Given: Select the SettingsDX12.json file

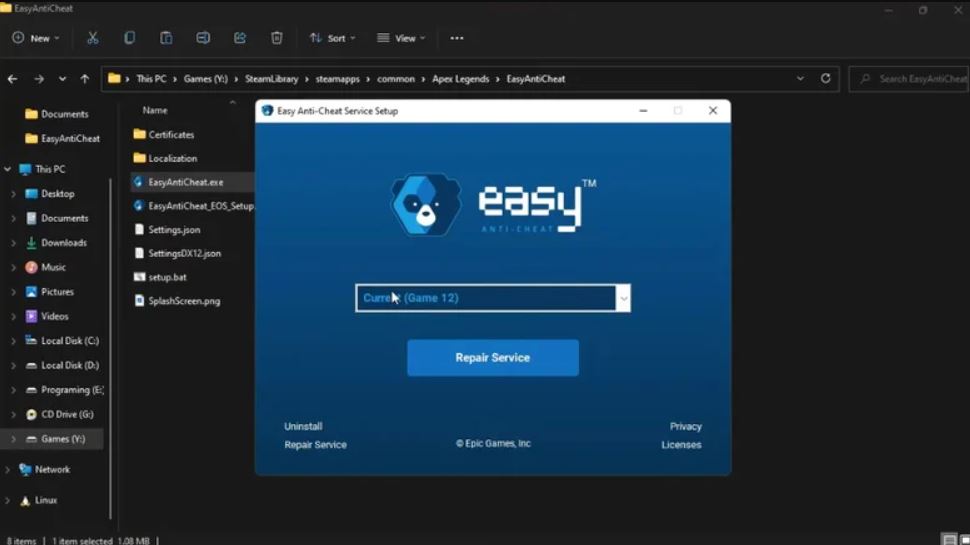Looking at the screenshot, I should click(184, 254).
